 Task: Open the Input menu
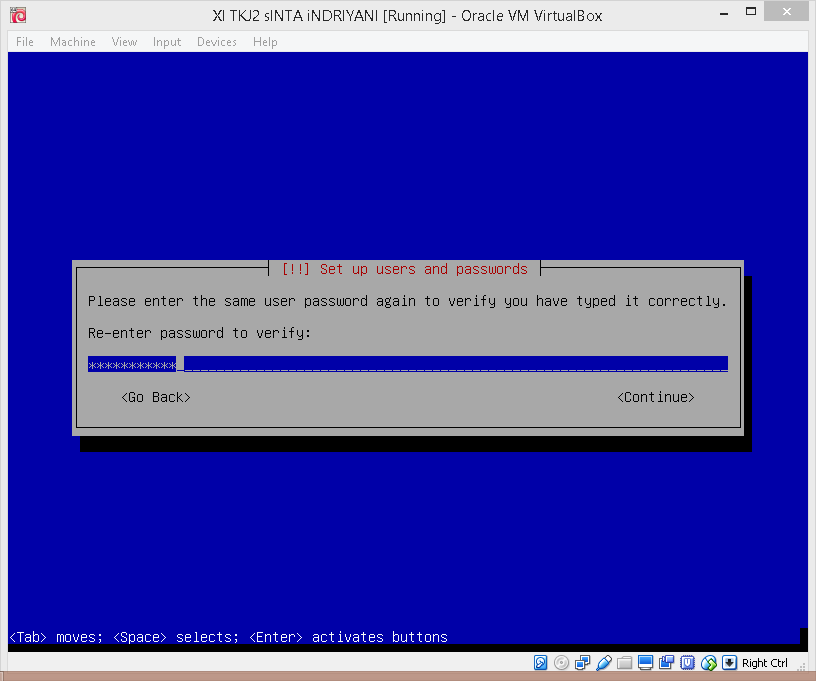point(167,42)
